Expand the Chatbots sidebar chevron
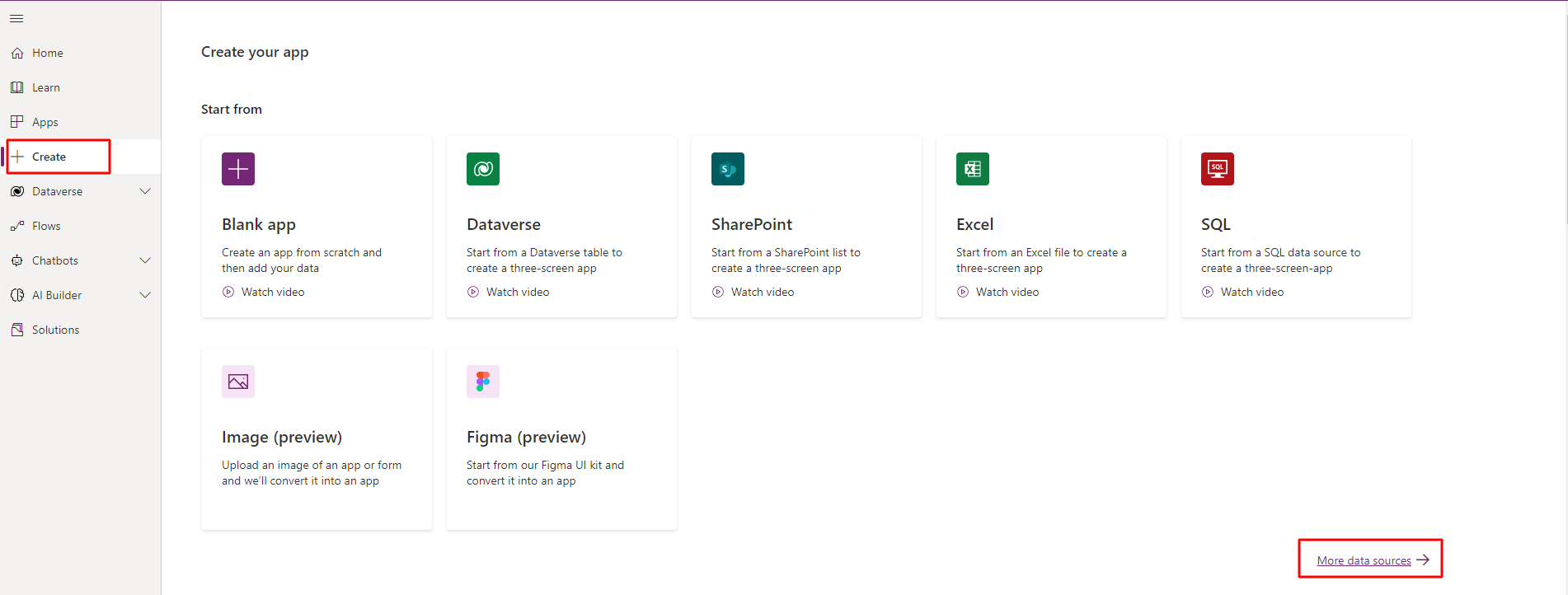This screenshot has height=595, width=1568. (145, 260)
